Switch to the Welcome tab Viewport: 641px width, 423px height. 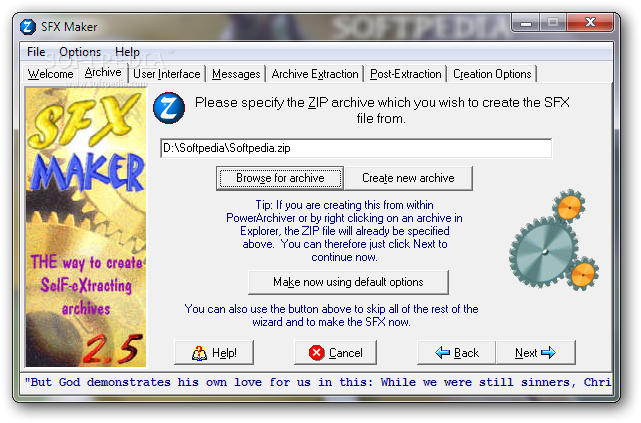50,74
